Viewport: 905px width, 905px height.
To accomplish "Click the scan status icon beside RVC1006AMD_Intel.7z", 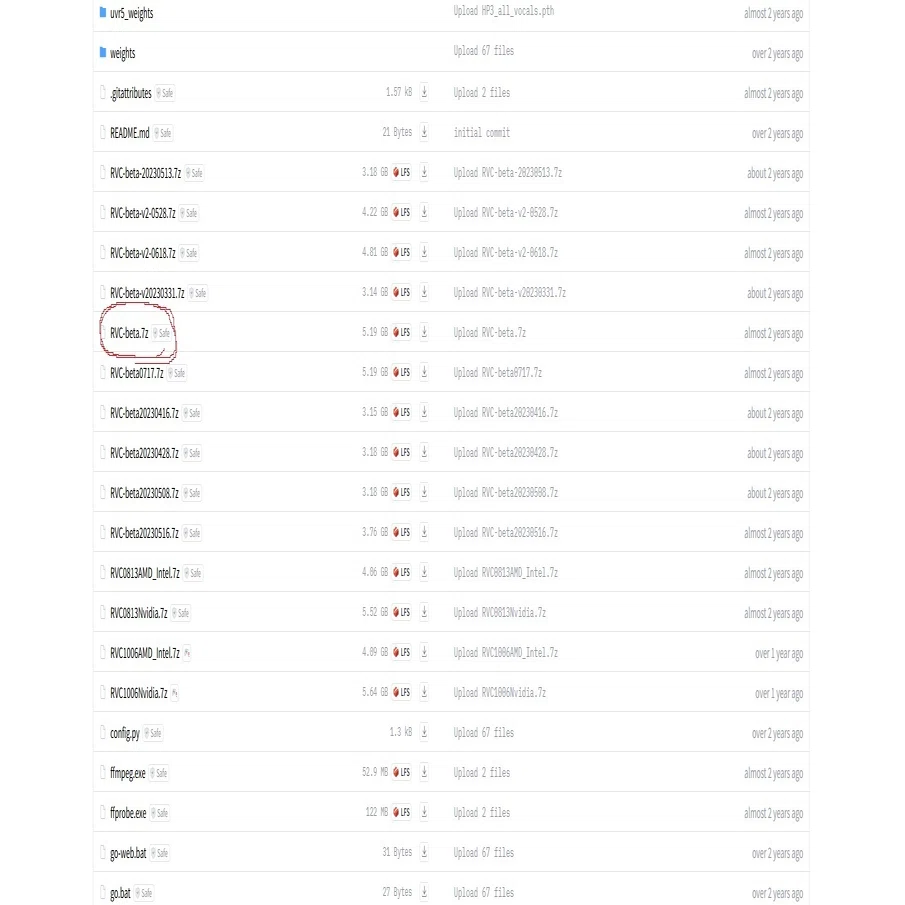I will 187,653.
